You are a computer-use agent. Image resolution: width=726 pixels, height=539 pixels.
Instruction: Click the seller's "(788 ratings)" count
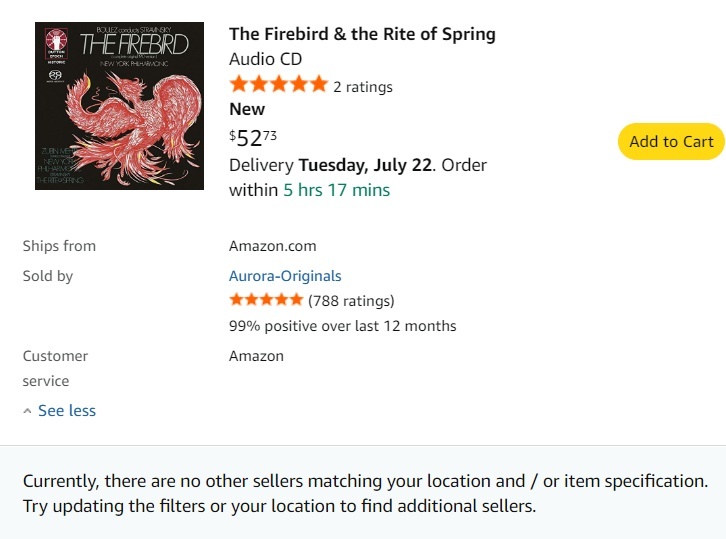351,300
